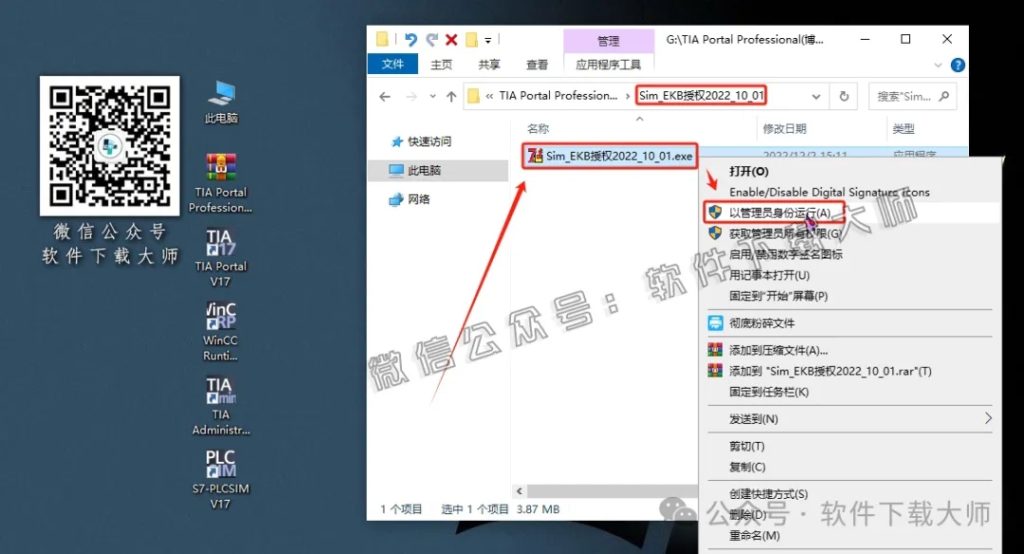The image size is (1024, 554).
Task: Open the 此电脑 desktop icon
Action: [x=221, y=102]
